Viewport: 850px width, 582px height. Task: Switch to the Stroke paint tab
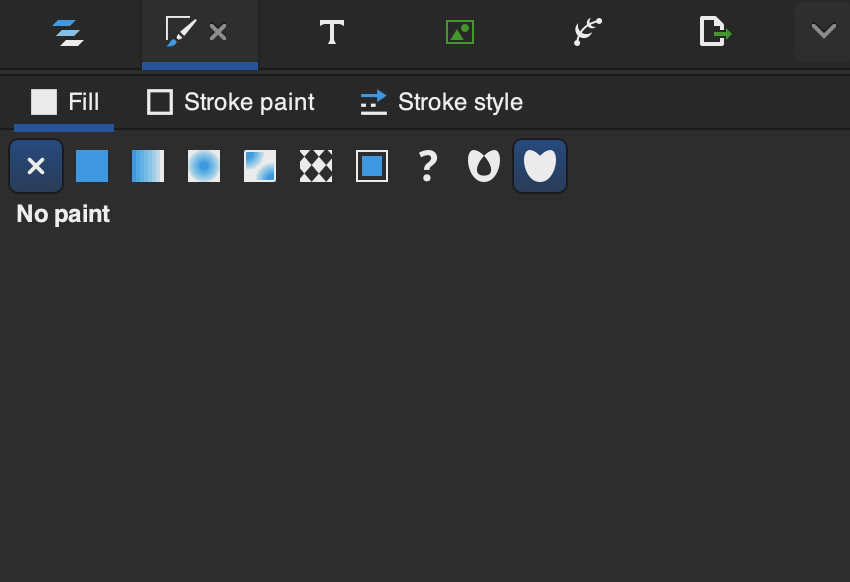pos(231,102)
